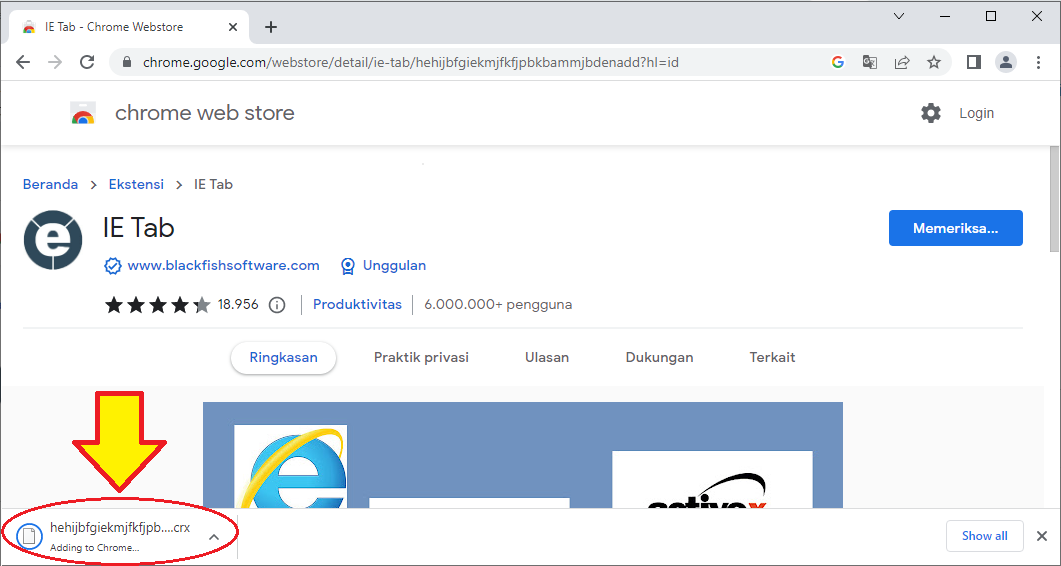Bookmark this tab with the star icon
Viewport: 1061px width, 566px height.
point(934,62)
